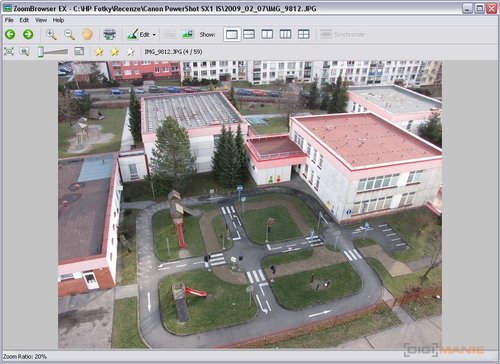Open the View menu

point(41,20)
